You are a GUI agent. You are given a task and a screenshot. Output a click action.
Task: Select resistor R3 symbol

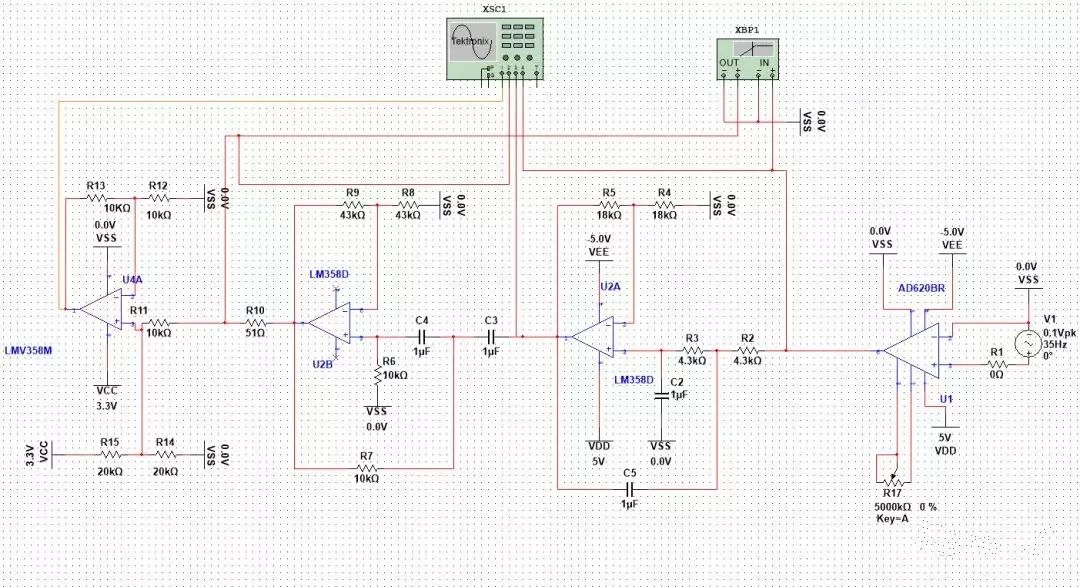(x=692, y=351)
